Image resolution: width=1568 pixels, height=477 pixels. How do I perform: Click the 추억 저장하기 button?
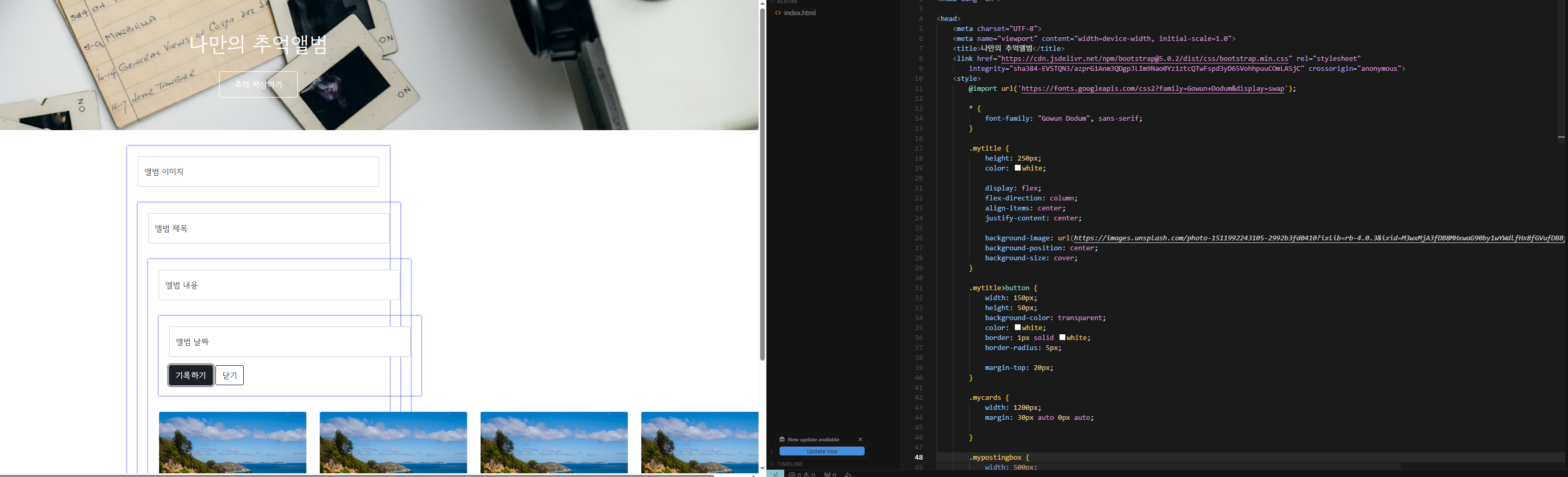(258, 84)
